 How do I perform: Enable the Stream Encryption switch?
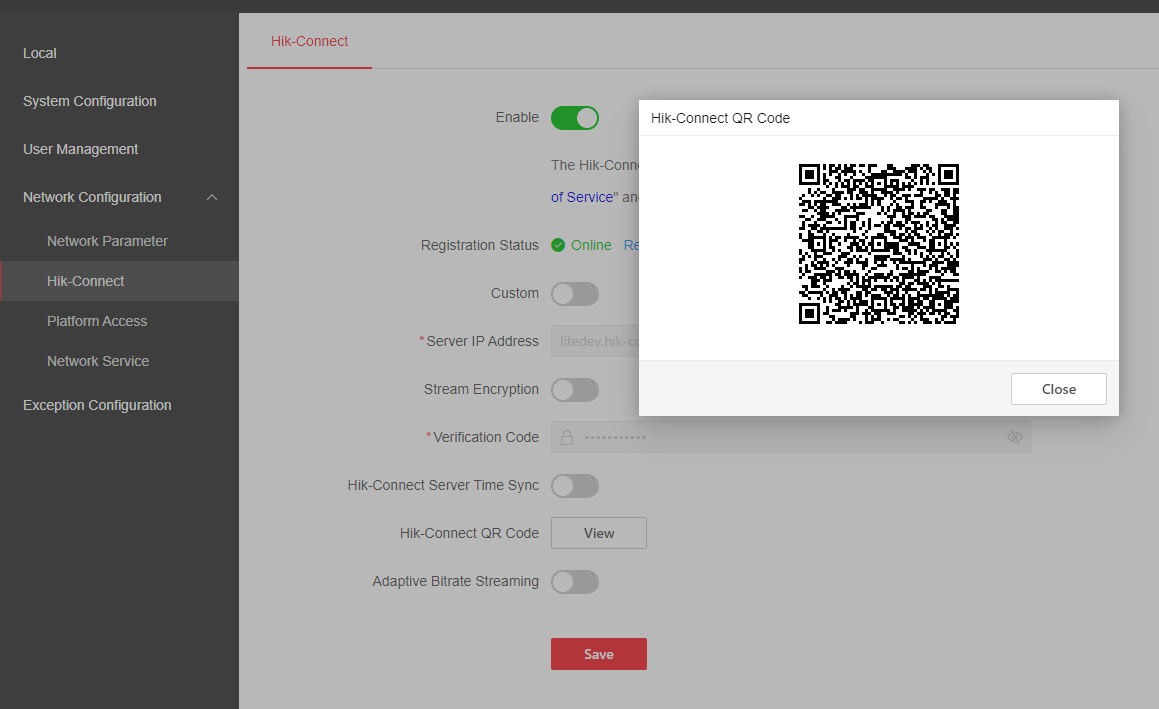[x=575, y=390]
